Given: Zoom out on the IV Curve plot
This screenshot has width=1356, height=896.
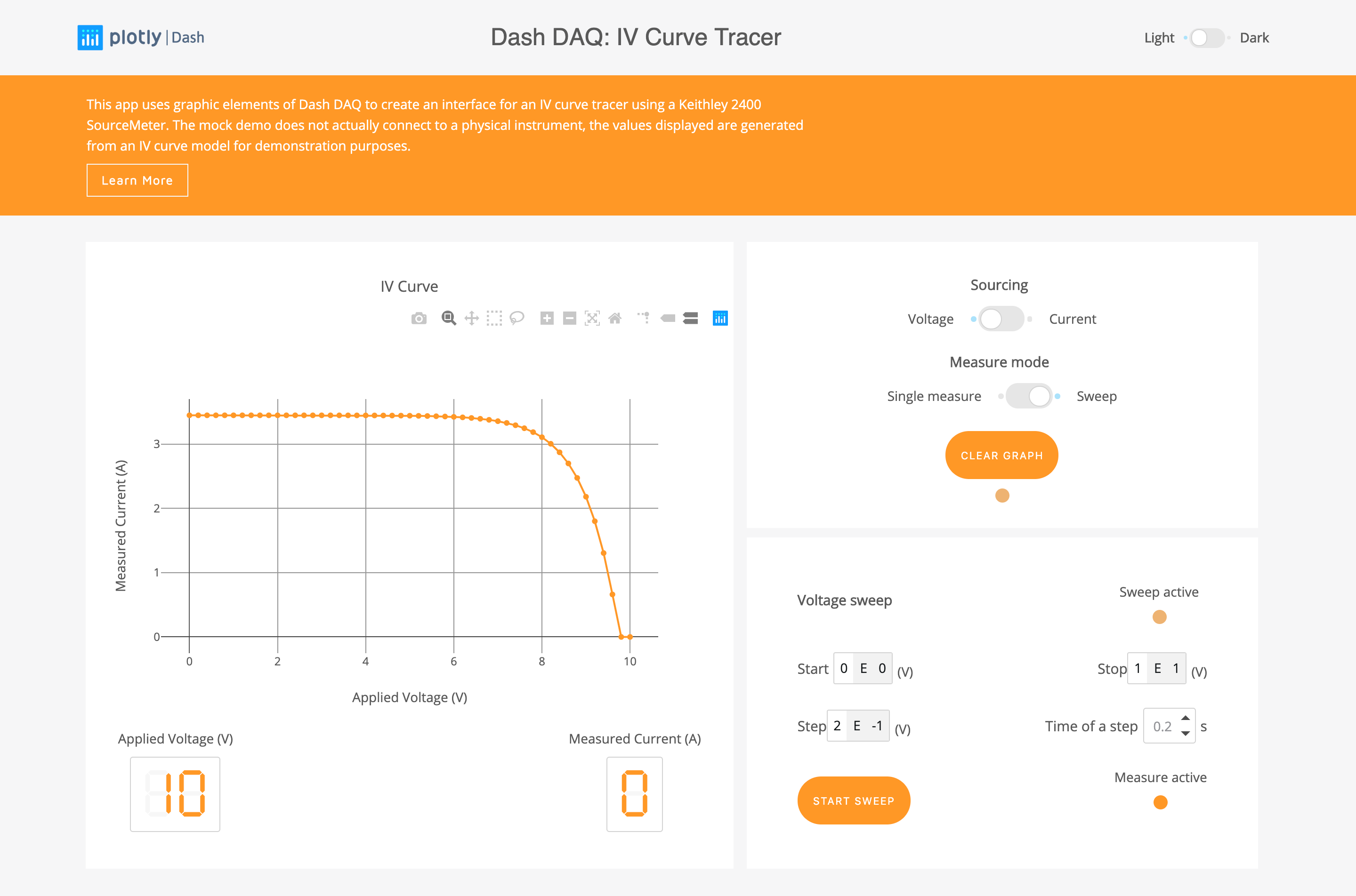Looking at the screenshot, I should (569, 318).
